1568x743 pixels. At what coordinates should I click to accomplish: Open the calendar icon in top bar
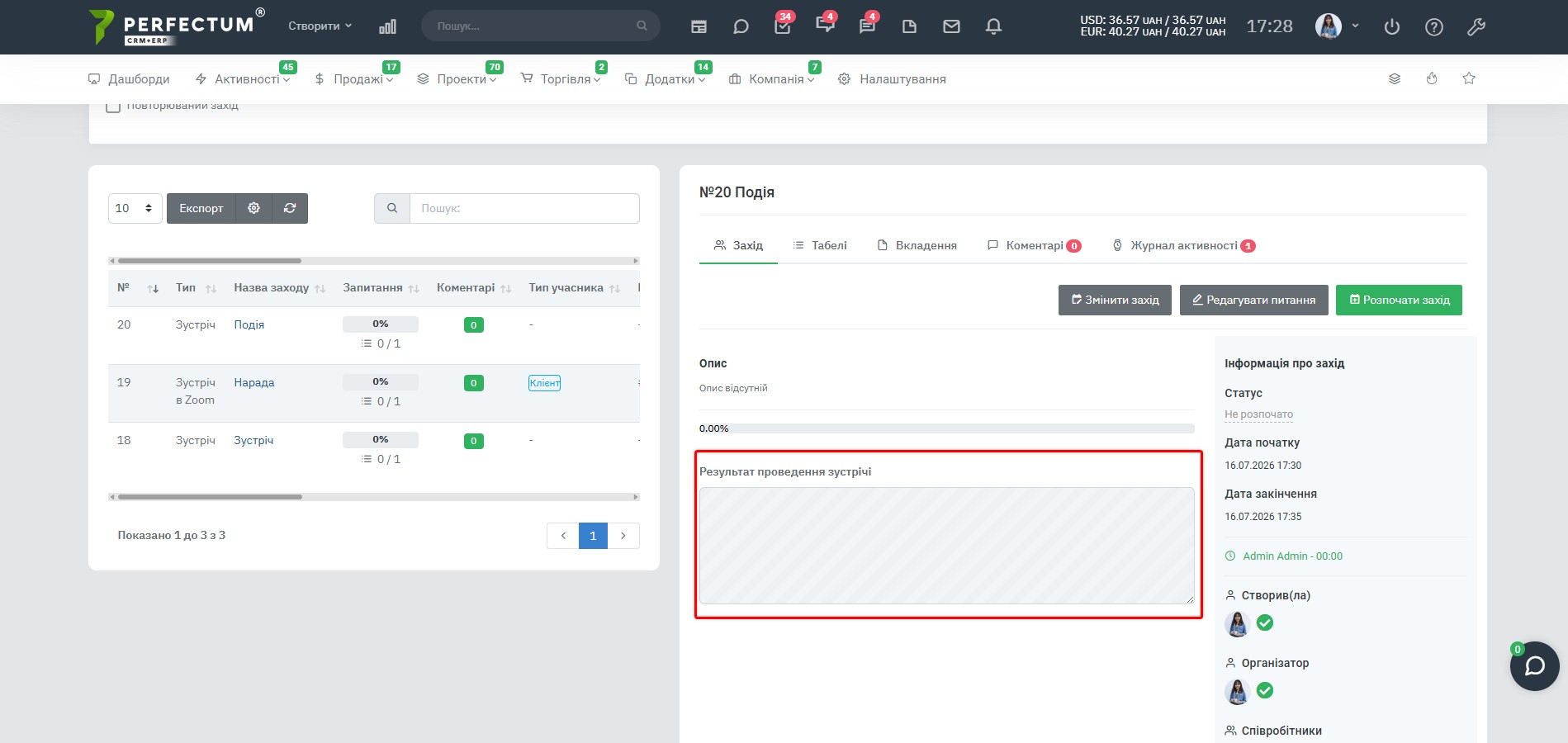point(699,26)
